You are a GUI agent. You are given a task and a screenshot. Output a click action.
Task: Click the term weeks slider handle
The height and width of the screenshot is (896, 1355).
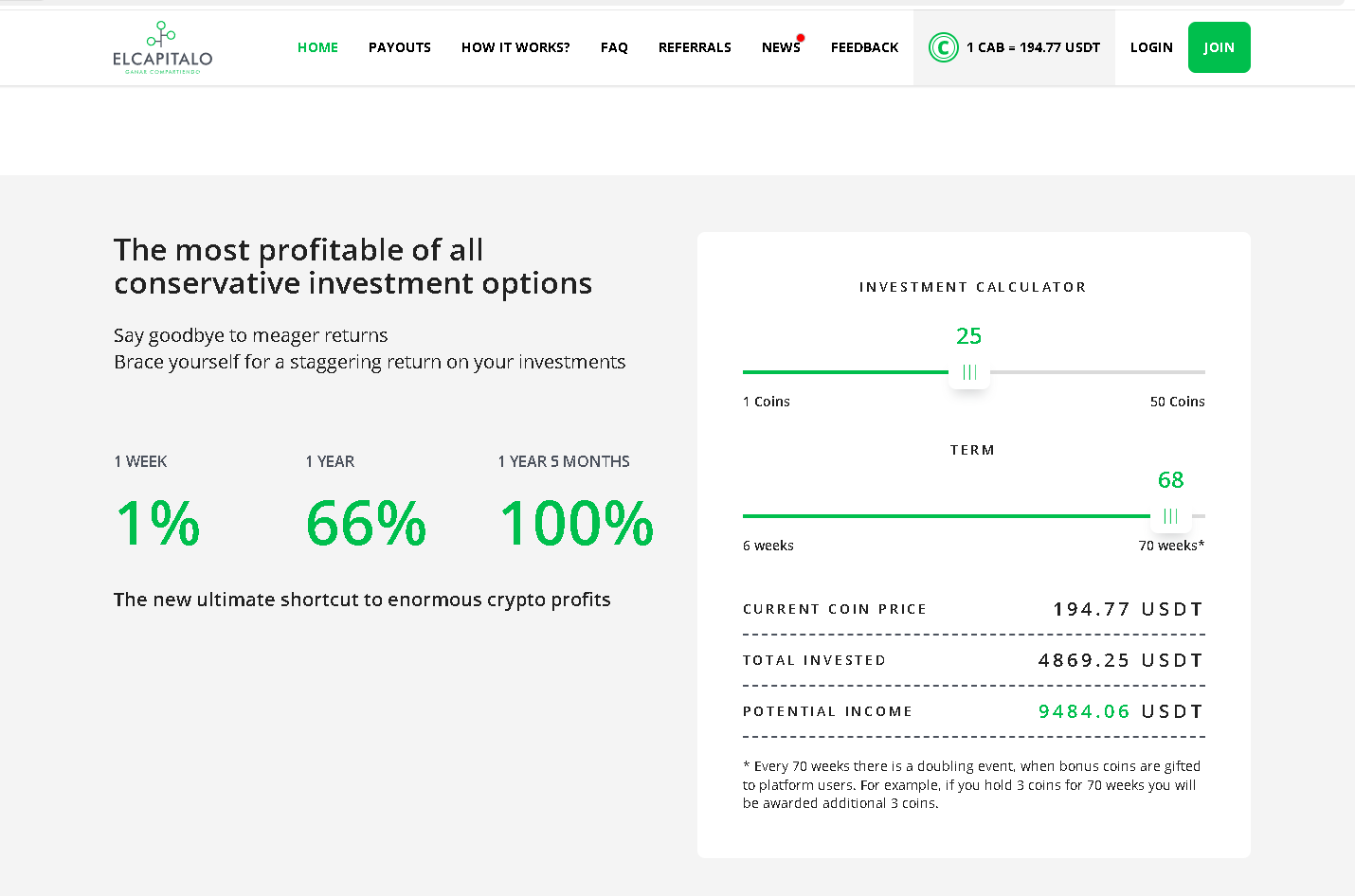coord(1170,516)
